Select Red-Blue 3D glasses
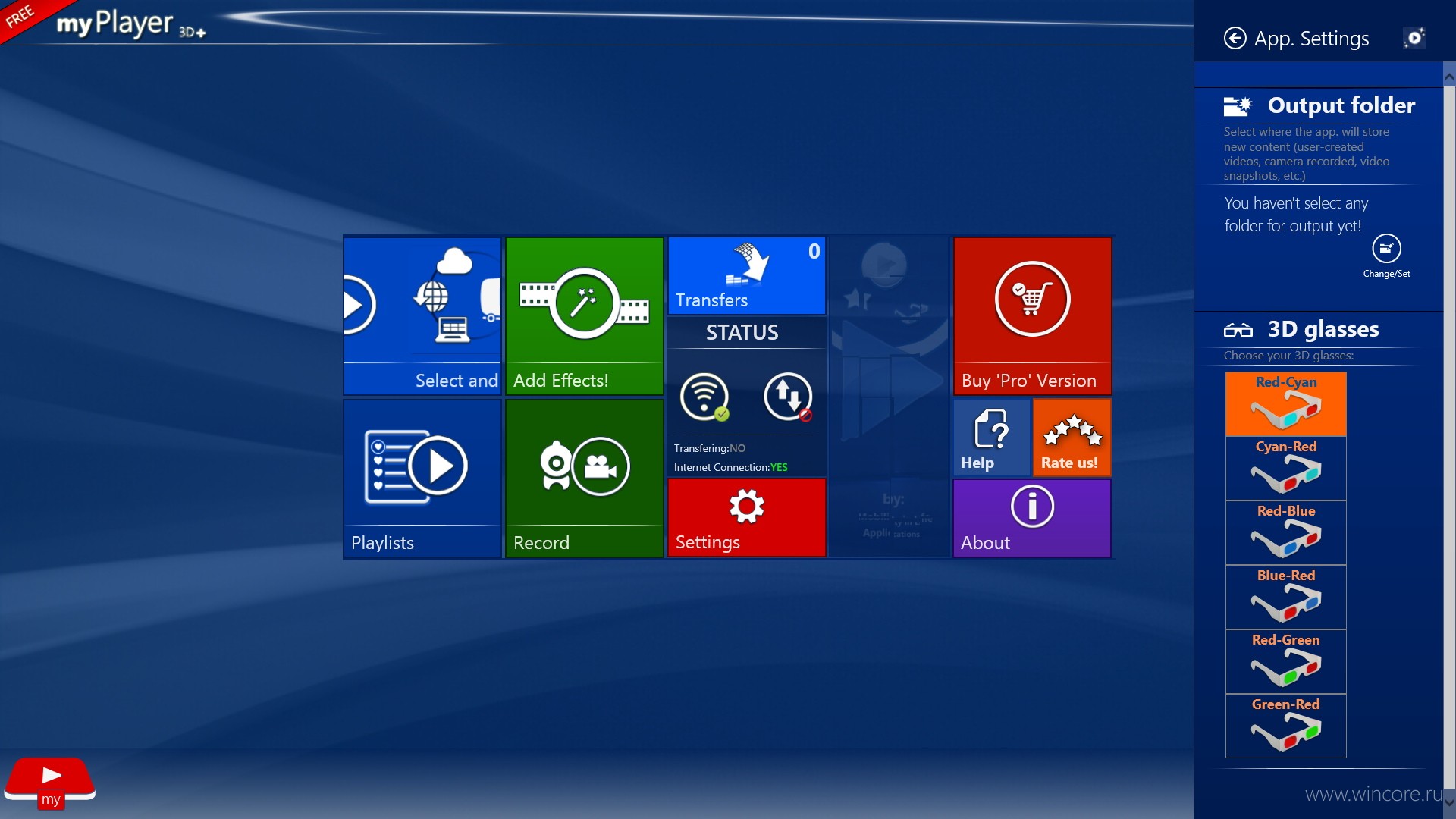1456x819 pixels. coord(1286,532)
